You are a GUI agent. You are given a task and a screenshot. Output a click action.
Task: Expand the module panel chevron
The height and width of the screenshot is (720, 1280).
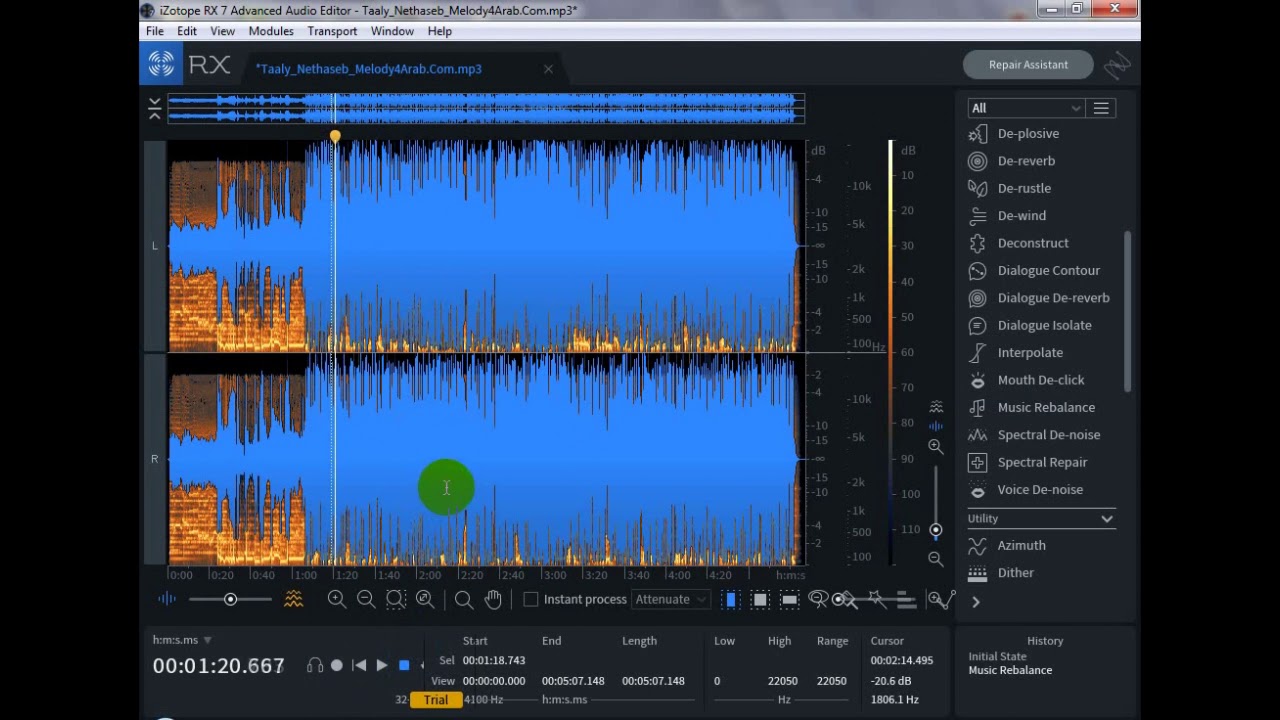pyautogui.click(x=976, y=602)
